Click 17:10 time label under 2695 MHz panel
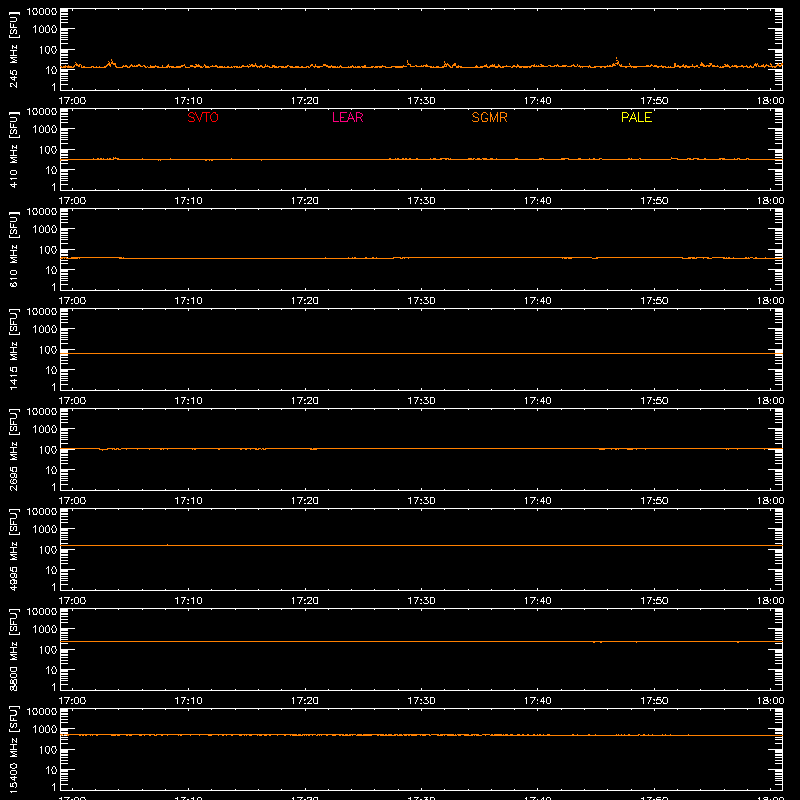 (x=188, y=501)
